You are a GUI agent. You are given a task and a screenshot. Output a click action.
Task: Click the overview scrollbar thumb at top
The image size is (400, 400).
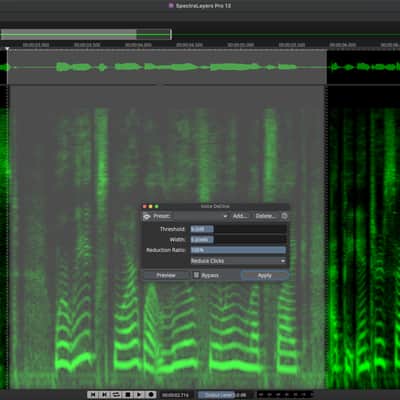(x=86, y=34)
